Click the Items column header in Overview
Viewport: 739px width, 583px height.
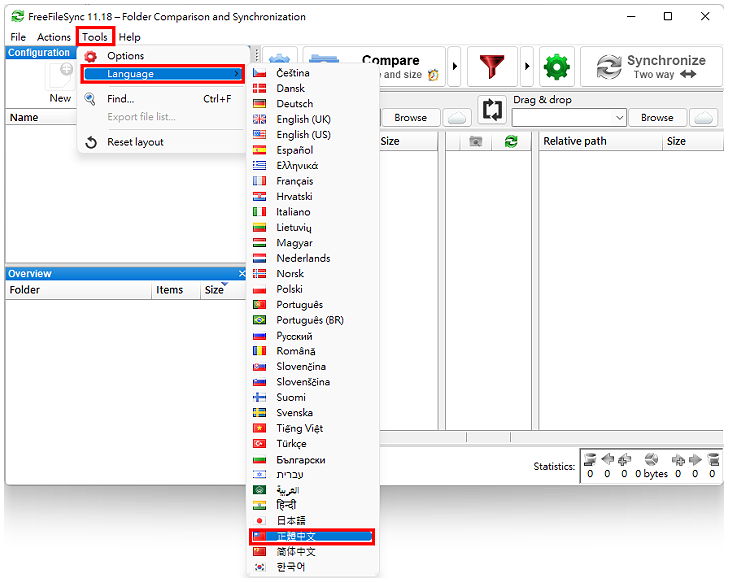pyautogui.click(x=176, y=290)
